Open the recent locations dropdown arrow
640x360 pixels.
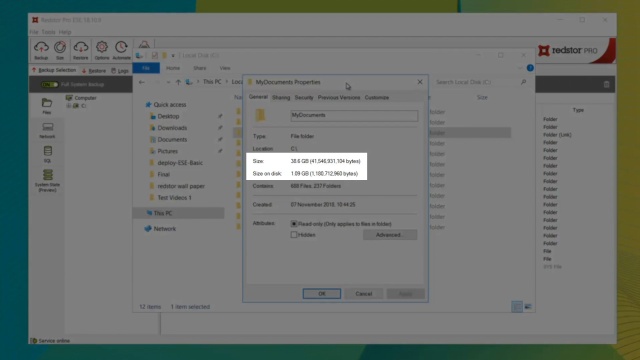point(168,82)
